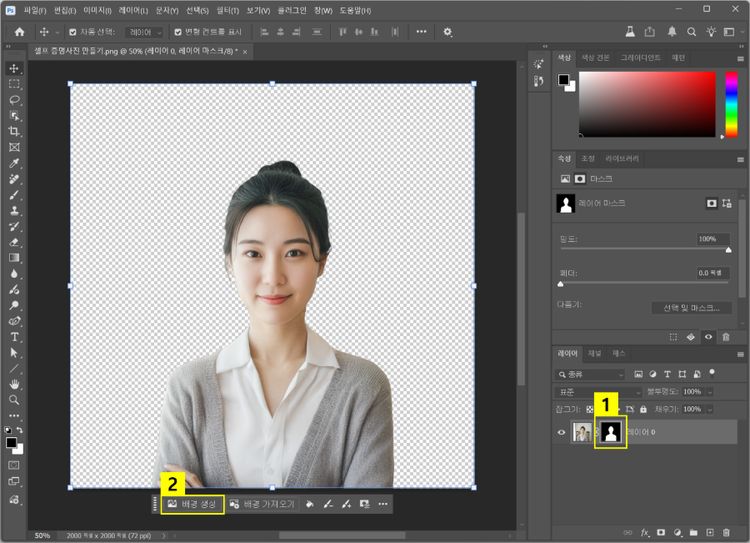This screenshot has height=543, width=750.
Task: Toggle the 자동 선택 checkbox
Action: tap(72, 32)
